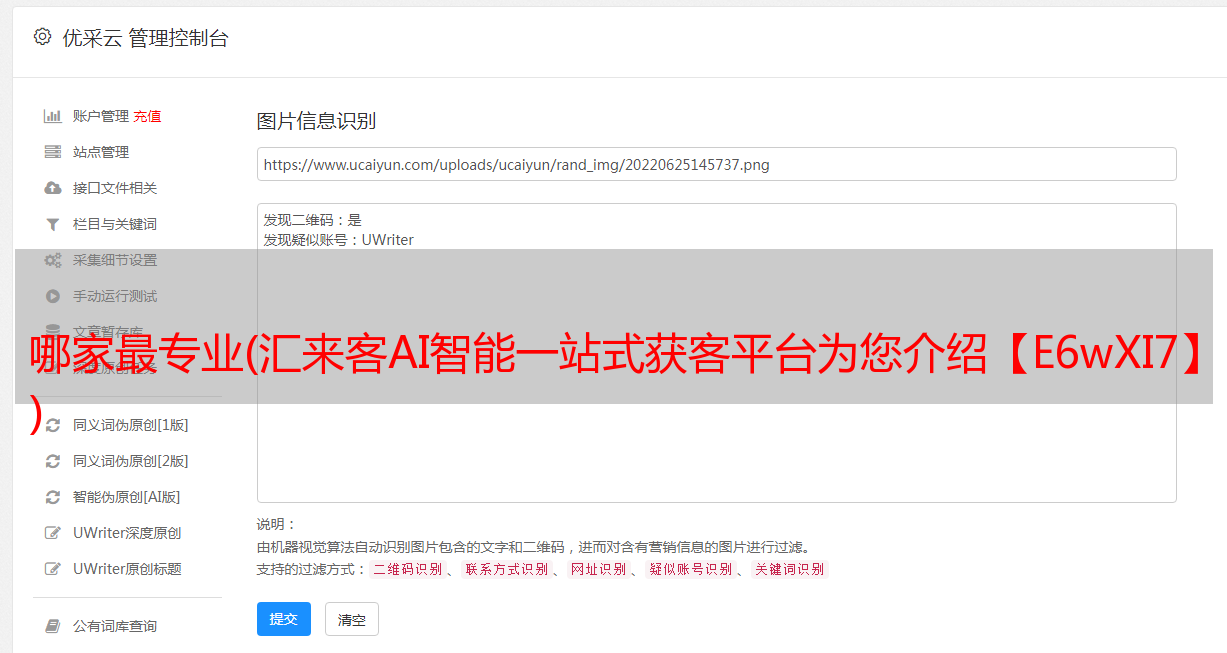Open 接口文件相关 menu item
Viewport: 1227px width, 653px height.
pyautogui.click(x=115, y=188)
